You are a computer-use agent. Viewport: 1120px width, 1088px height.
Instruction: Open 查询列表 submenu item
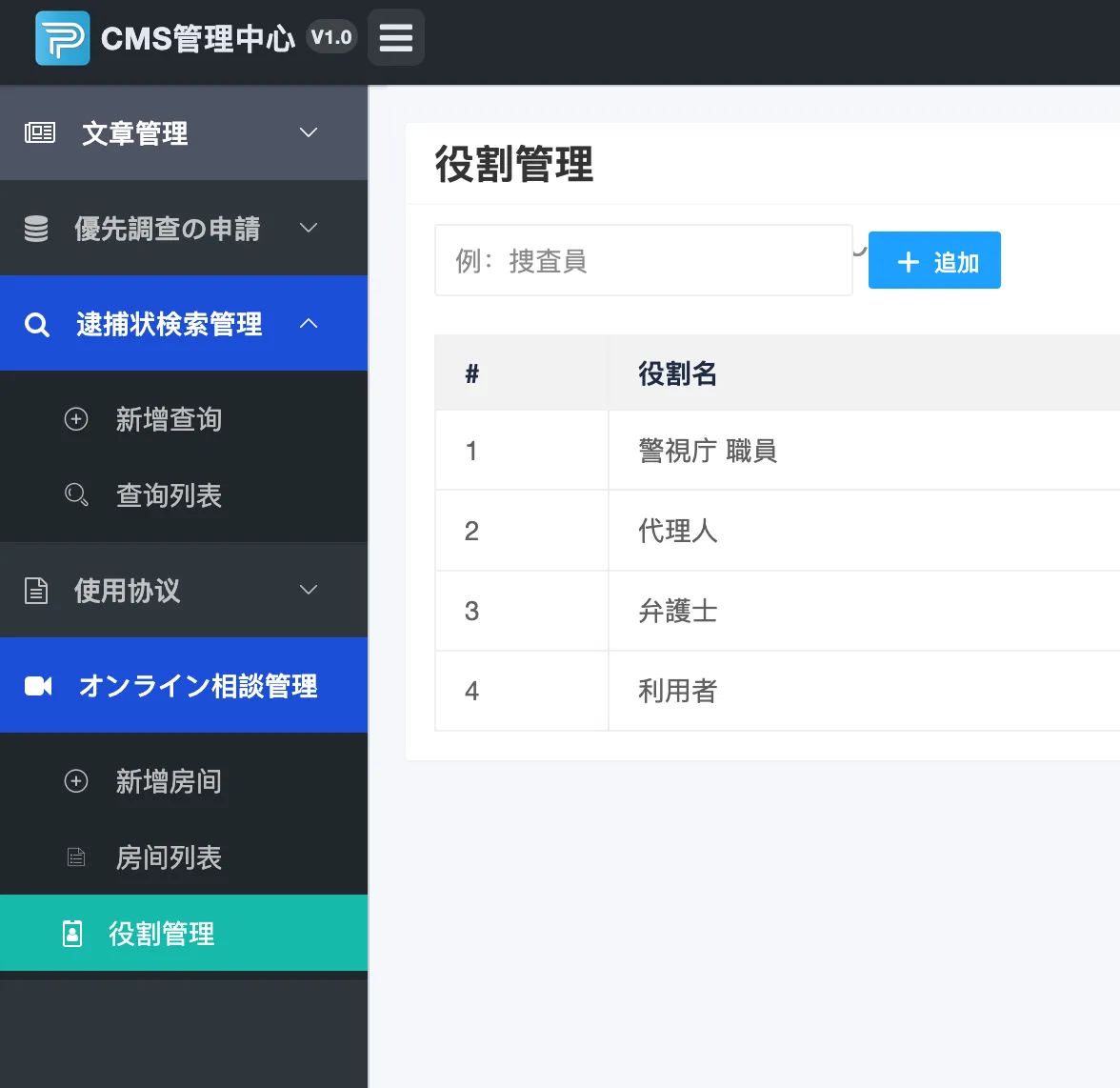click(x=184, y=494)
